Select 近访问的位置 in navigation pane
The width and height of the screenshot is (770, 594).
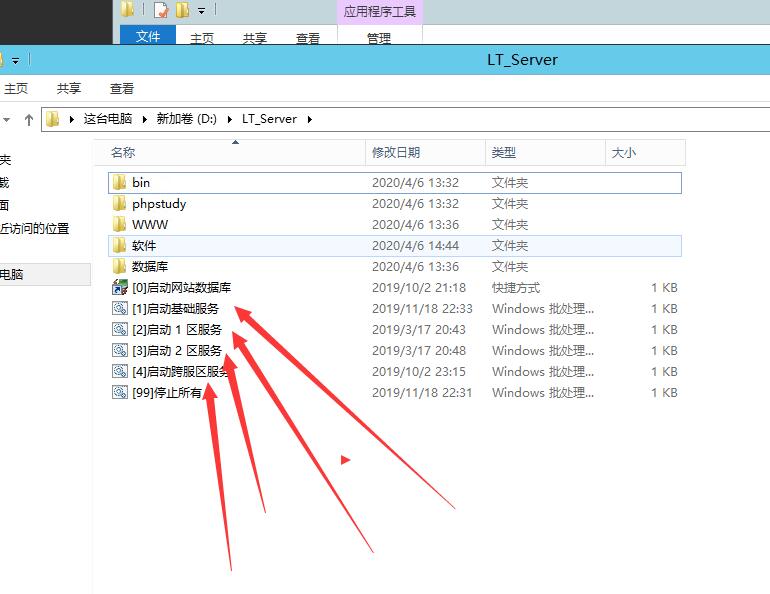(34, 229)
